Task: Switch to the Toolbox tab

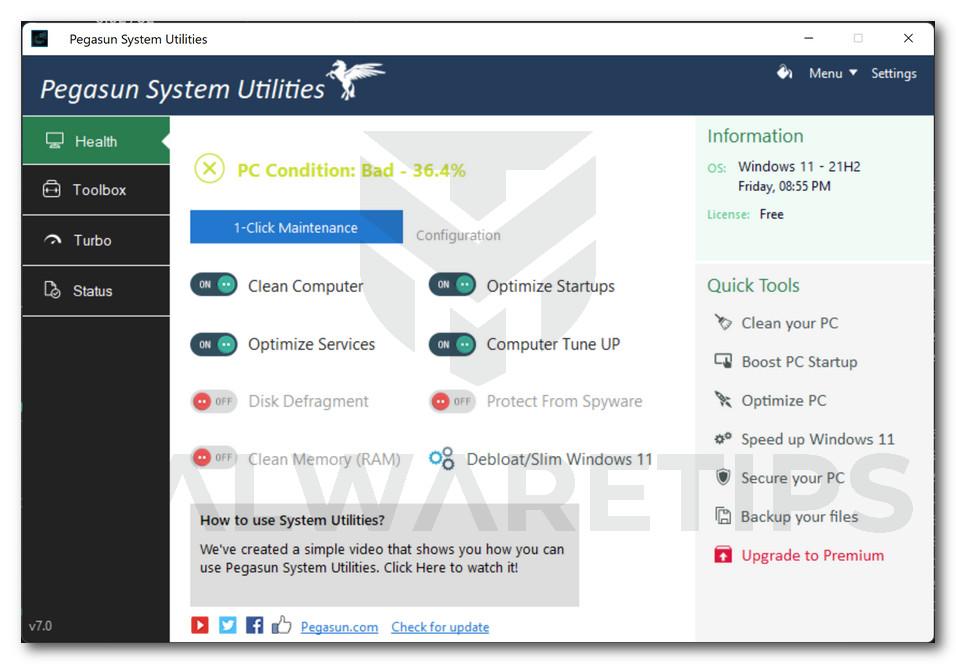Action: (x=96, y=190)
